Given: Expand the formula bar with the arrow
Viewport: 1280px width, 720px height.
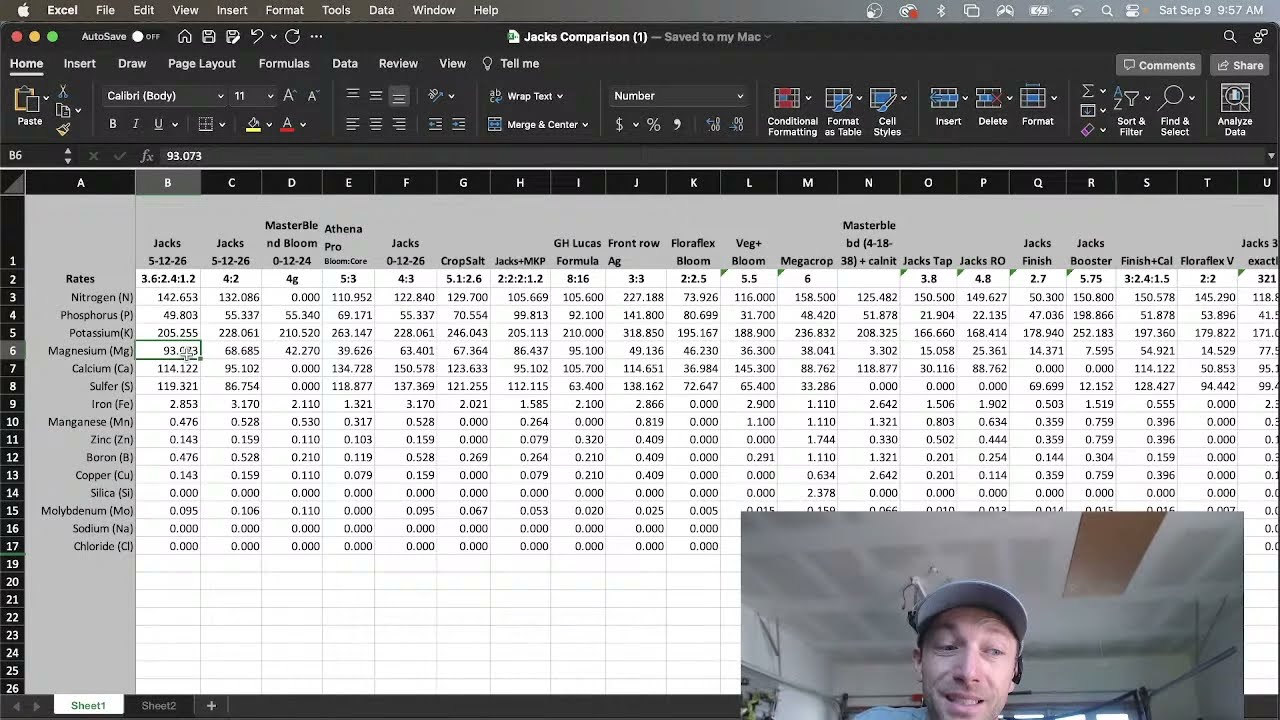Looking at the screenshot, I should (x=1271, y=156).
